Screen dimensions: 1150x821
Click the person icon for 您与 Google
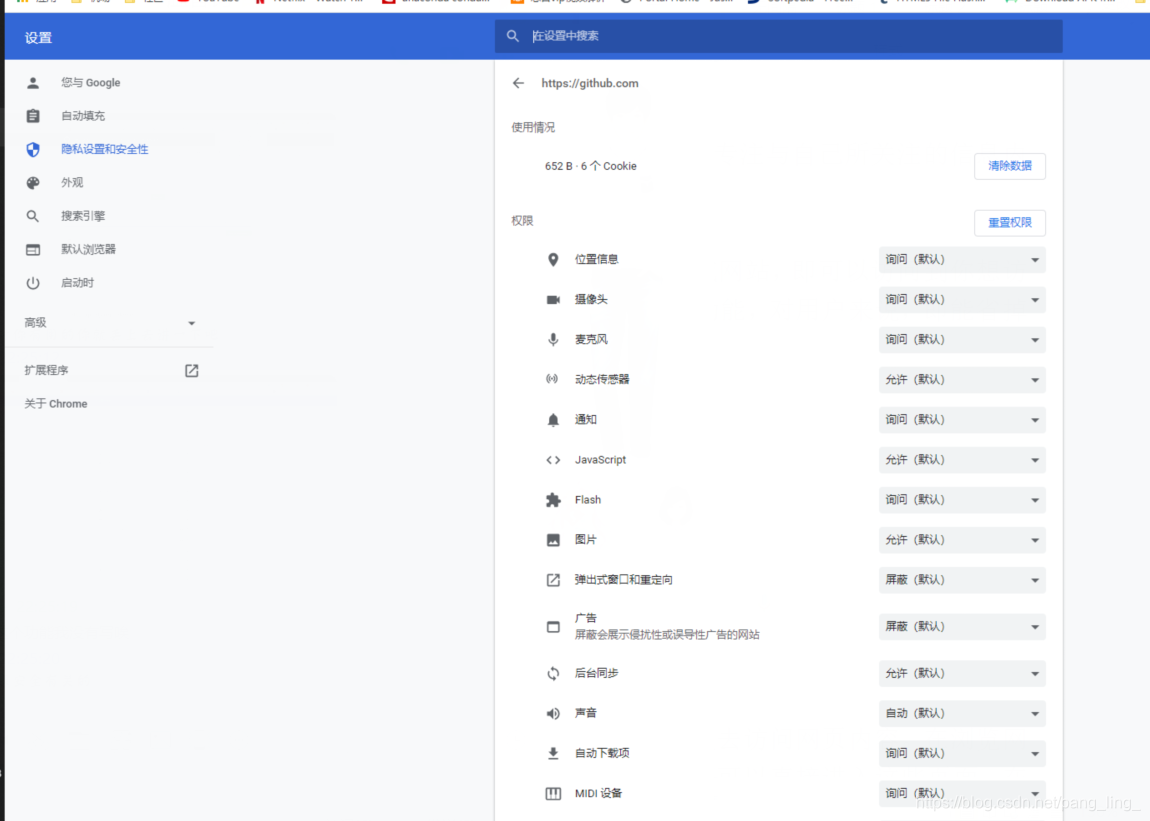pos(33,83)
